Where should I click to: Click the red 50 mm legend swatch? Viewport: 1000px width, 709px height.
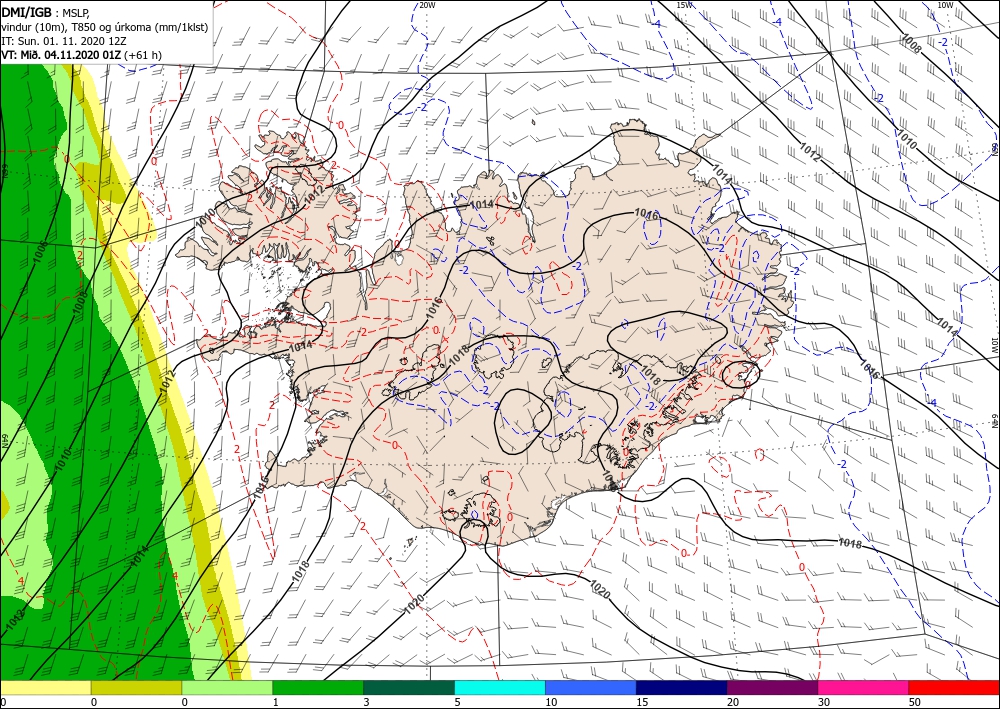(x=954, y=687)
